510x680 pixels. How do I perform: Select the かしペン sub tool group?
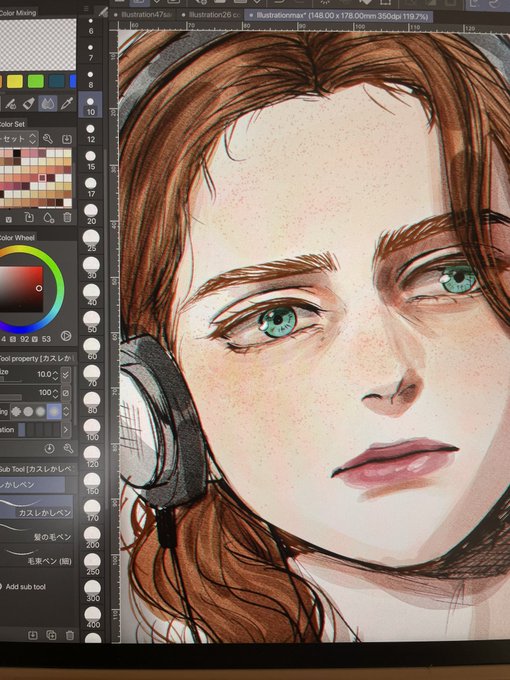click(x=32, y=485)
